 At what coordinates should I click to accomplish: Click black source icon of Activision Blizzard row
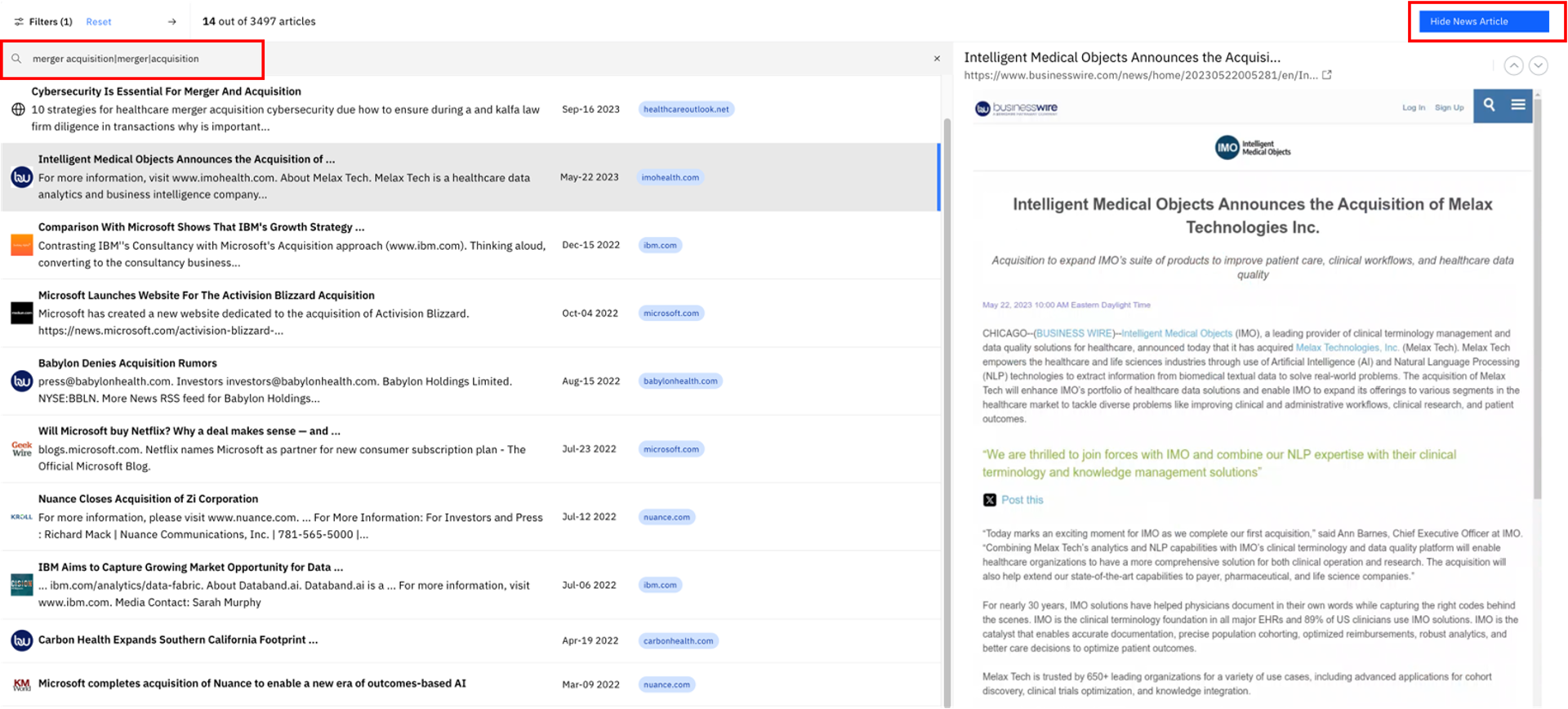tap(22, 313)
